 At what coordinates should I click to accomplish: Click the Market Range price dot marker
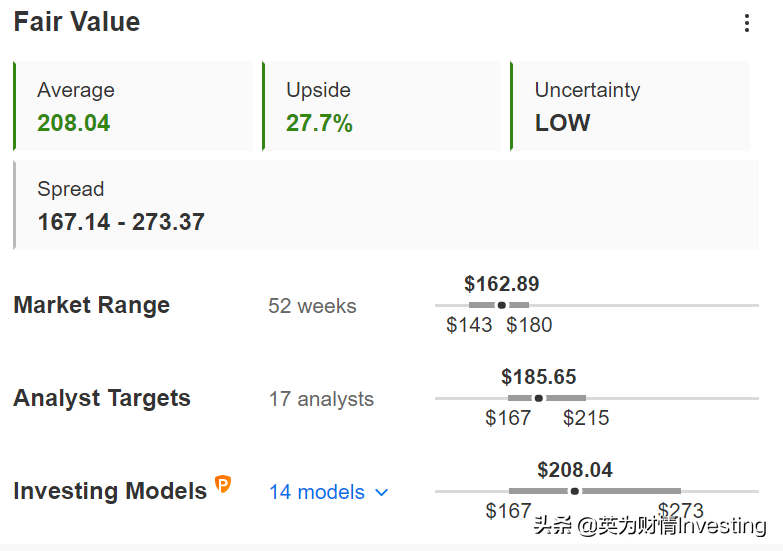coord(502,305)
